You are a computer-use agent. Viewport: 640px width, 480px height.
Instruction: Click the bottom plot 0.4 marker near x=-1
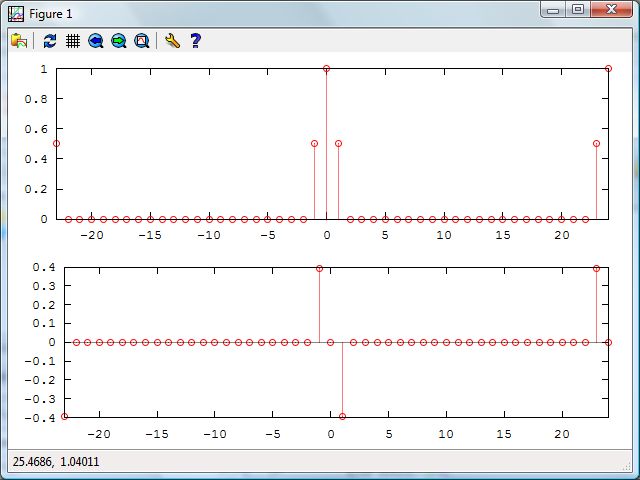[x=320, y=269]
